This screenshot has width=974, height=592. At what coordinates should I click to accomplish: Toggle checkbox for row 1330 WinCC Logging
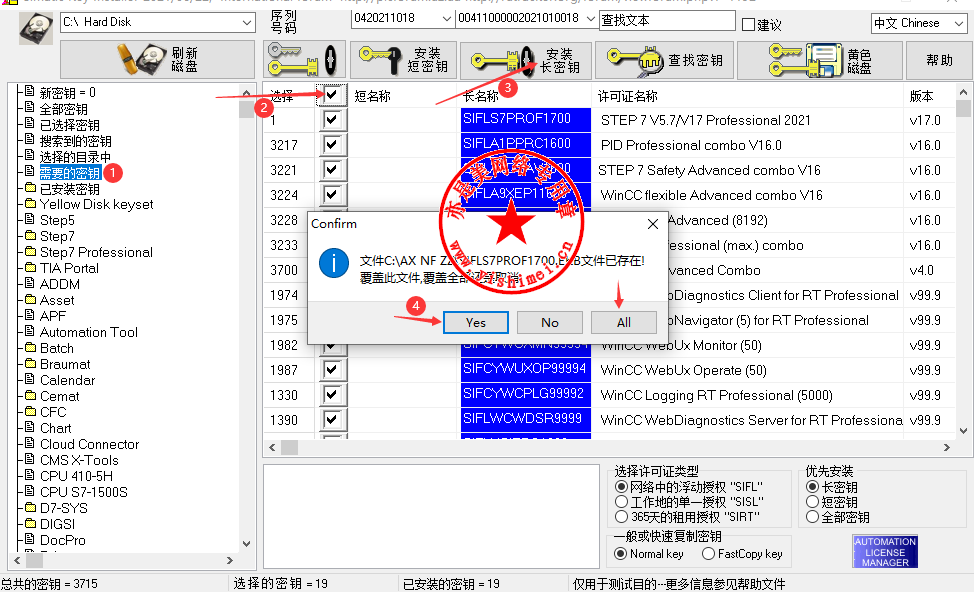[332, 394]
